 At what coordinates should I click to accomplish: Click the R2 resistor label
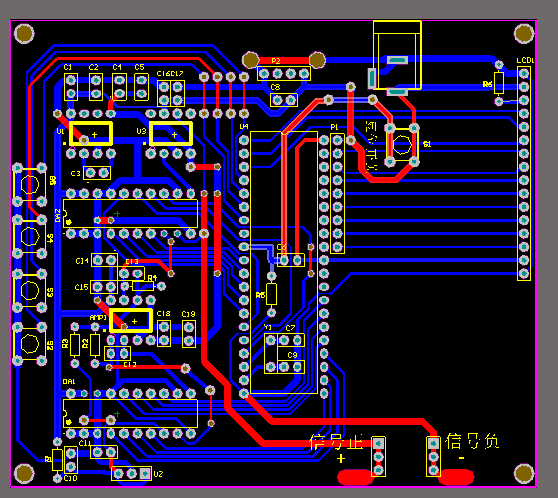(x=85, y=344)
